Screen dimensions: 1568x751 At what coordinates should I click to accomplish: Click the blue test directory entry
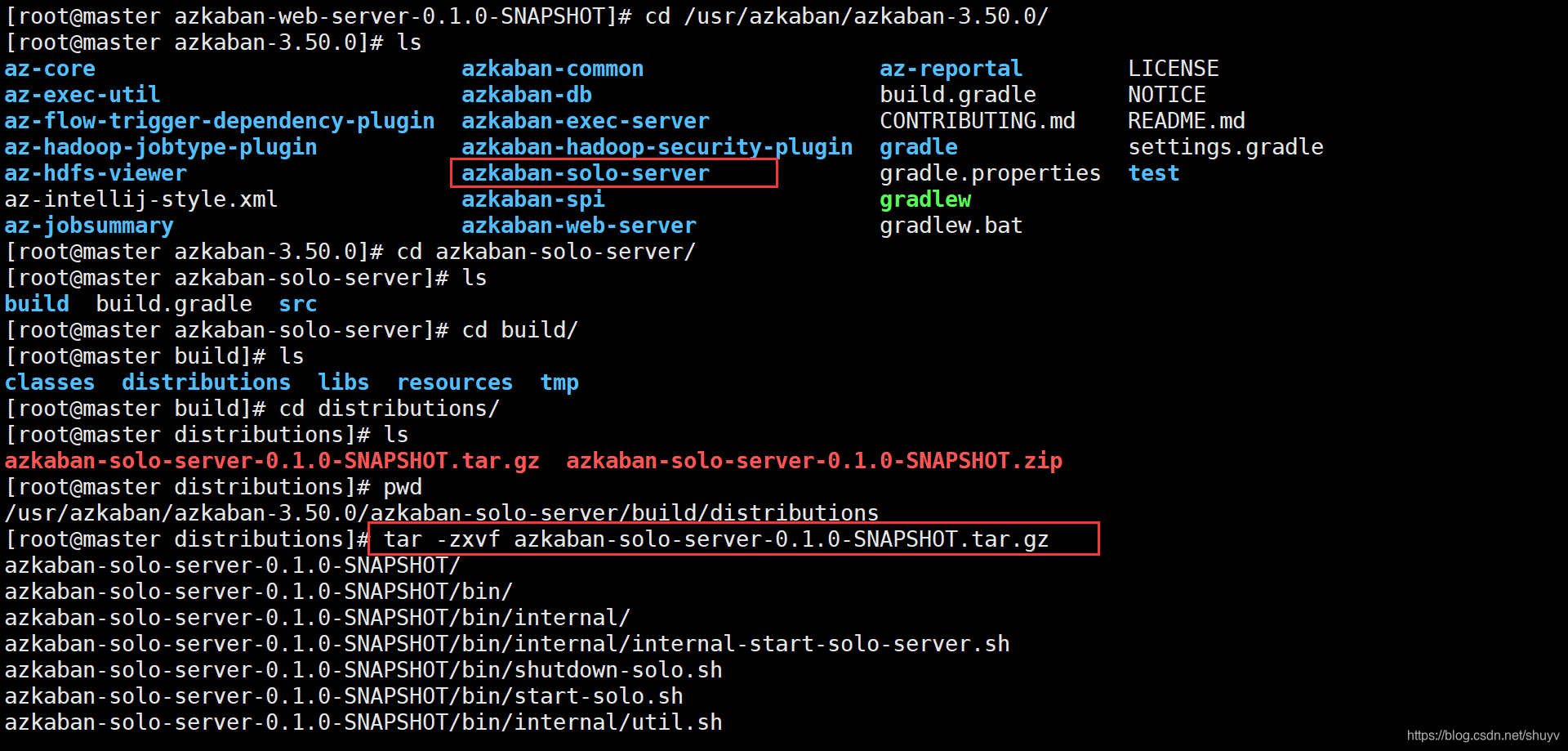[x=1154, y=173]
